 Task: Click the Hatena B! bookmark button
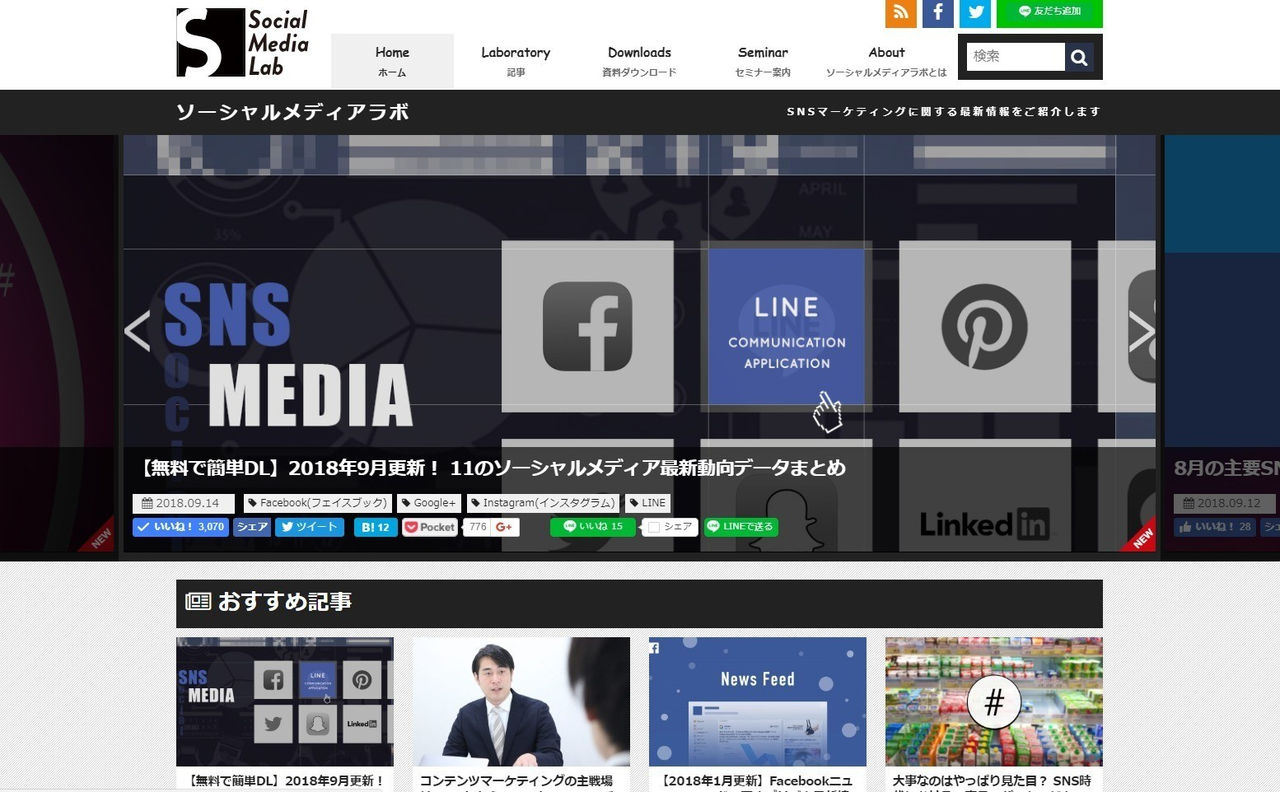(375, 527)
